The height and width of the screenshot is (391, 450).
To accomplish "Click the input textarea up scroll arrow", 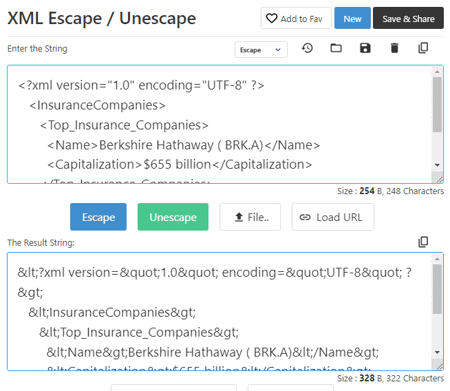I will [x=437, y=71].
